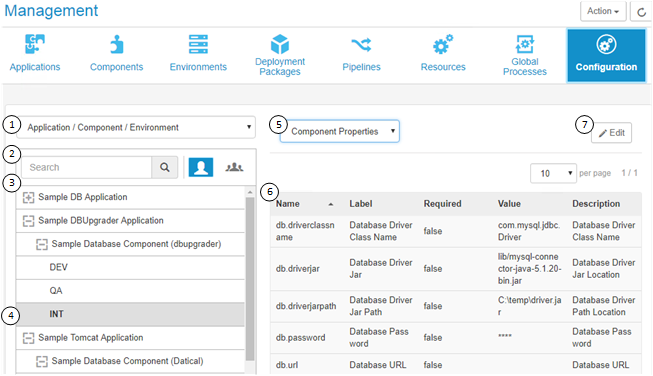Click the C:\temp\driver.jar value
This screenshot has height=376, width=653.
coord(529,306)
